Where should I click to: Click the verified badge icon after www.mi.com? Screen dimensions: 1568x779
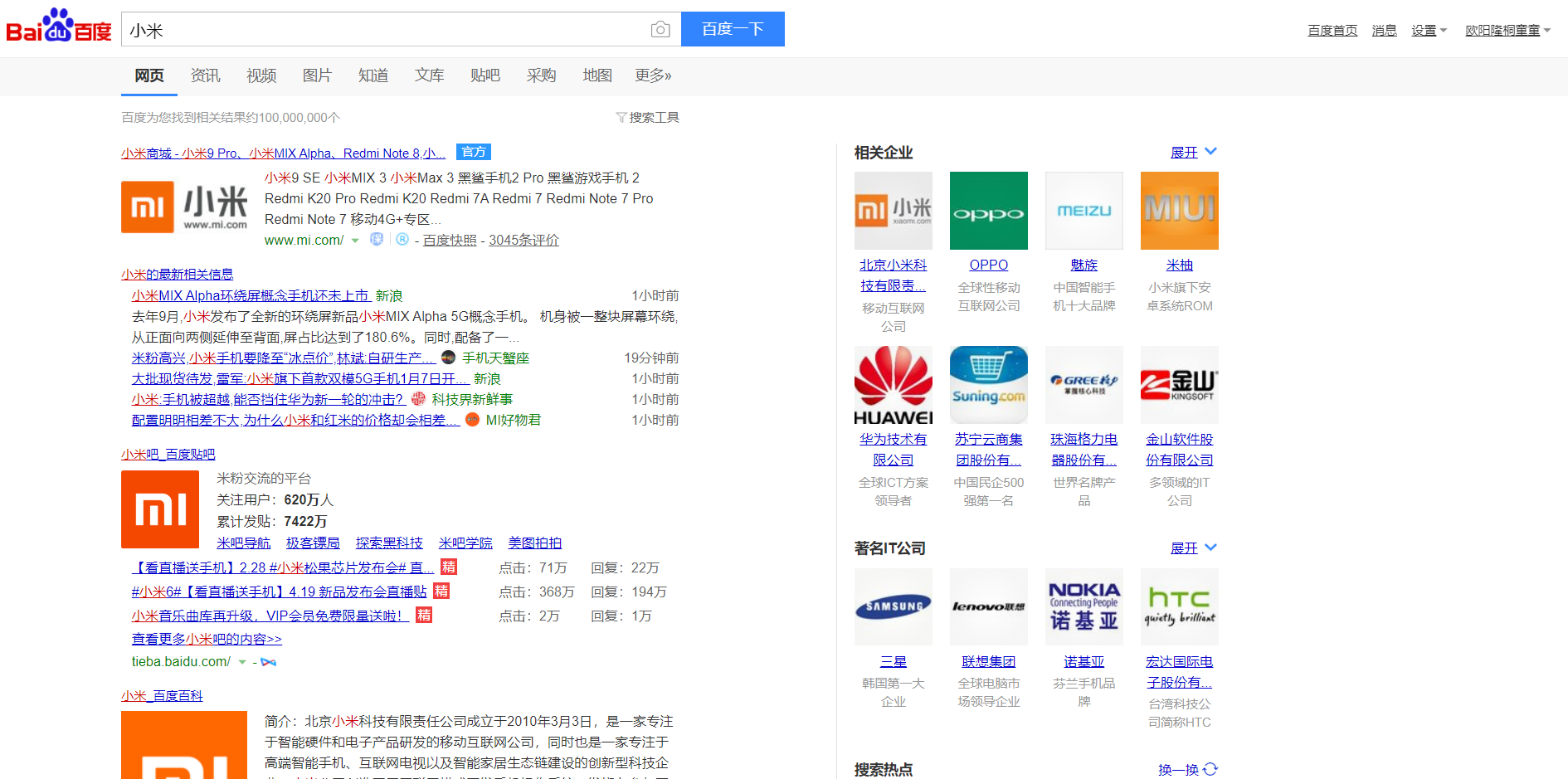[x=377, y=240]
